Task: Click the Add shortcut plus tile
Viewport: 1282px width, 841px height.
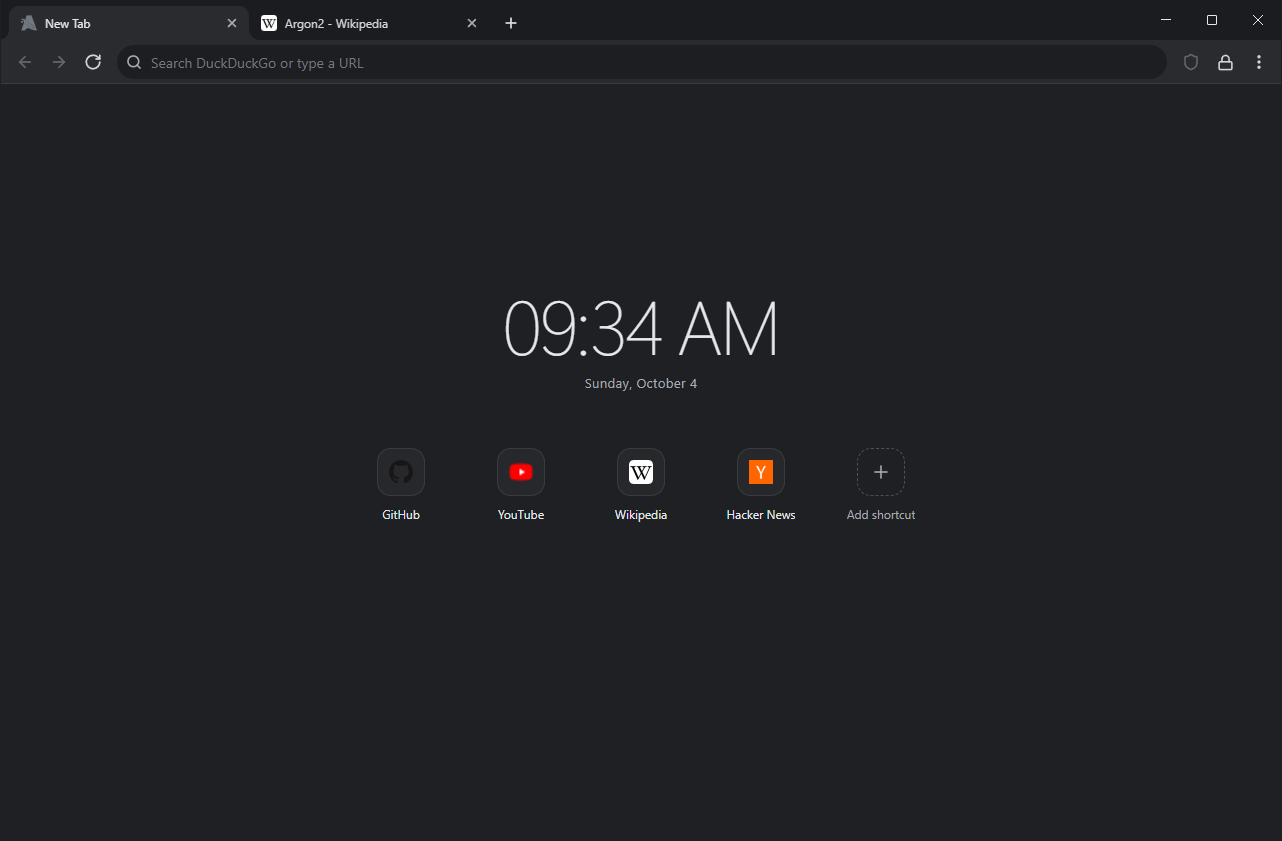Action: tap(881, 472)
